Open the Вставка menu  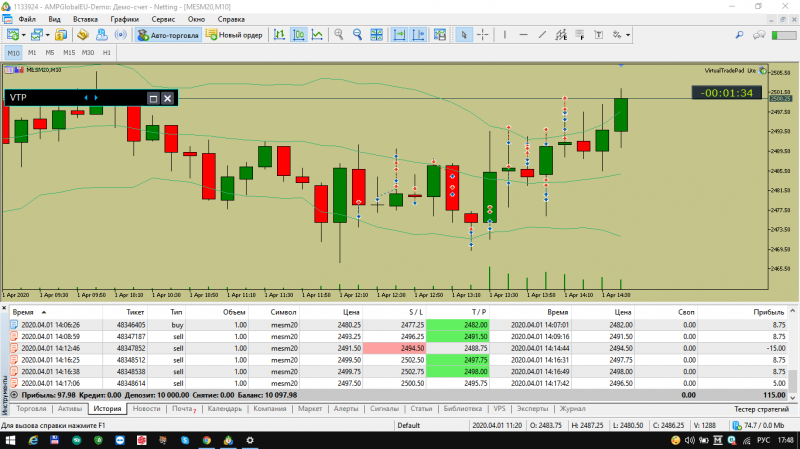click(85, 19)
